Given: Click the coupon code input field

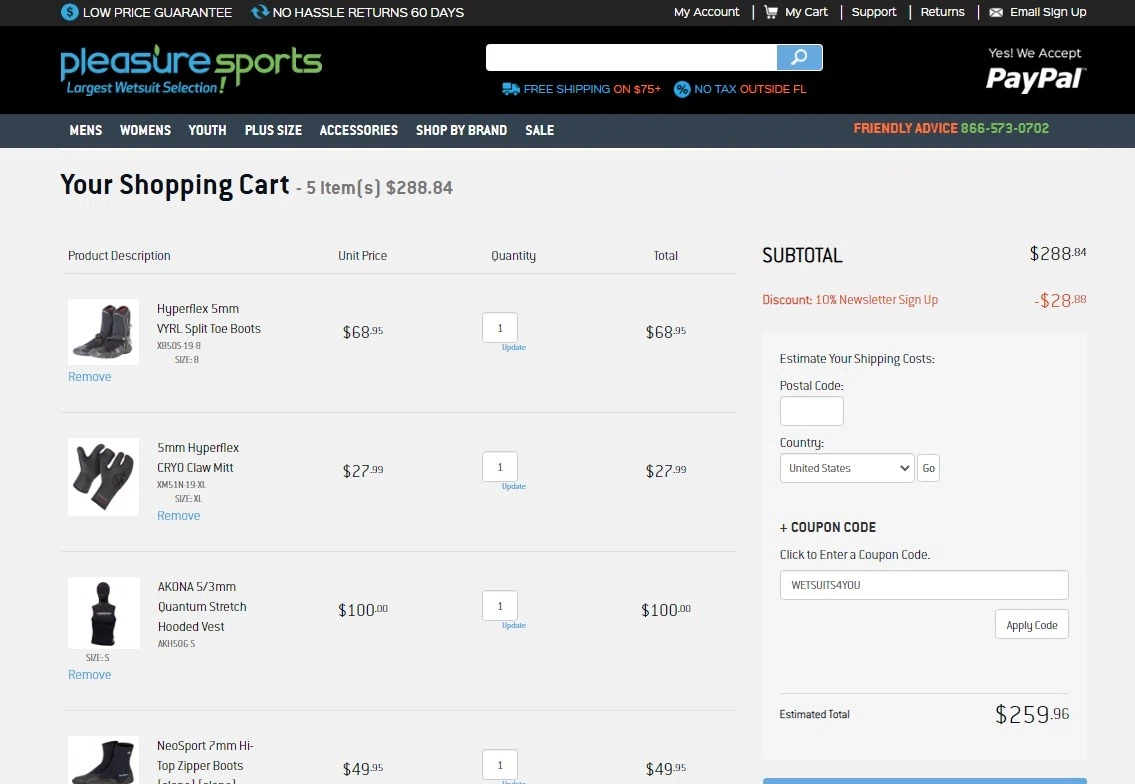Looking at the screenshot, I should pyautogui.click(x=924, y=585).
